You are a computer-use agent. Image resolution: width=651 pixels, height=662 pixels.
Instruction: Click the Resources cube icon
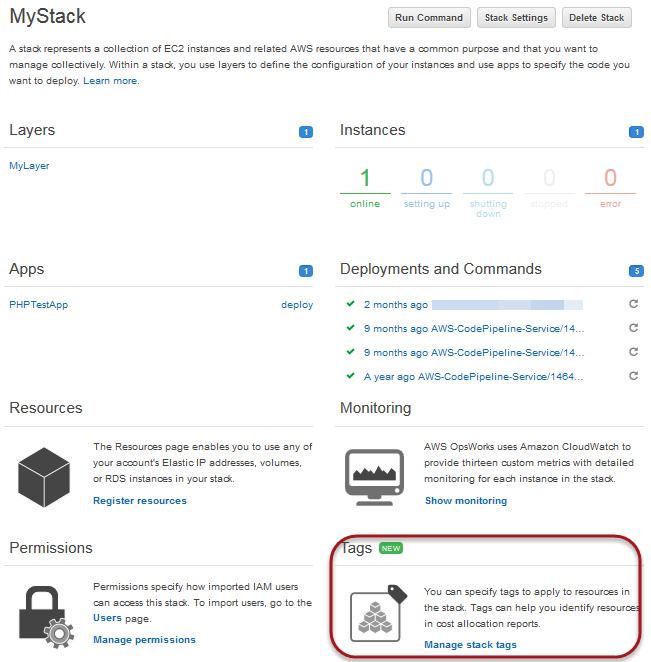pos(44,478)
